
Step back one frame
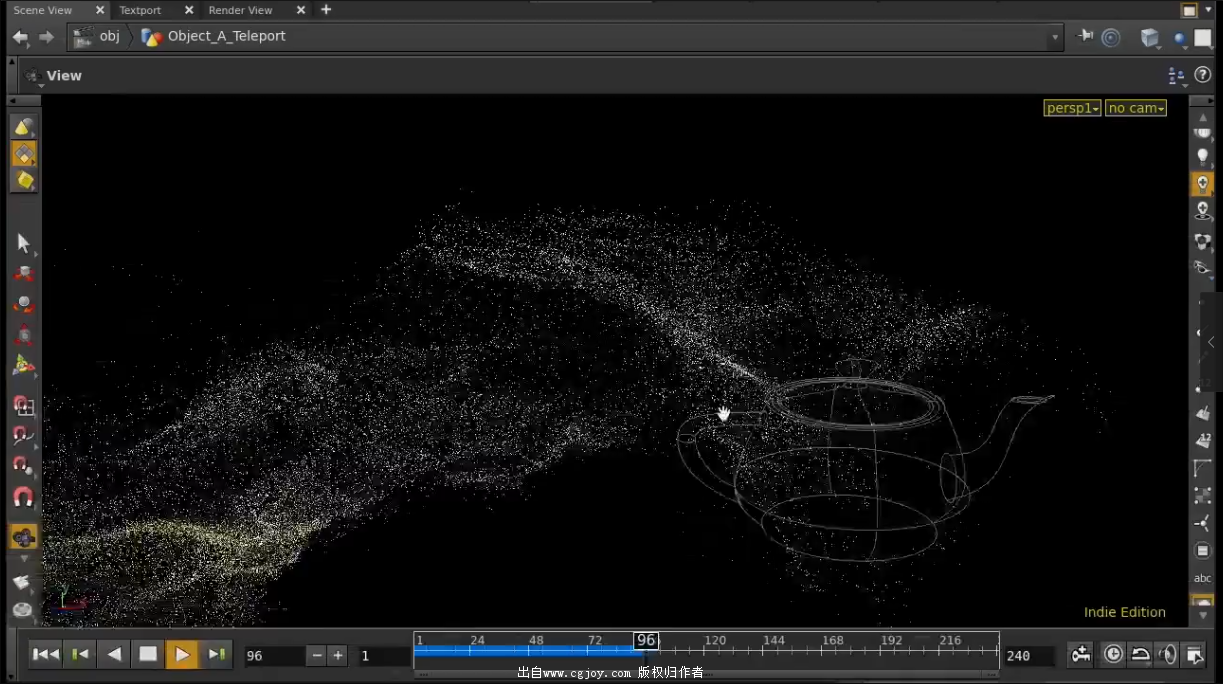click(81, 654)
